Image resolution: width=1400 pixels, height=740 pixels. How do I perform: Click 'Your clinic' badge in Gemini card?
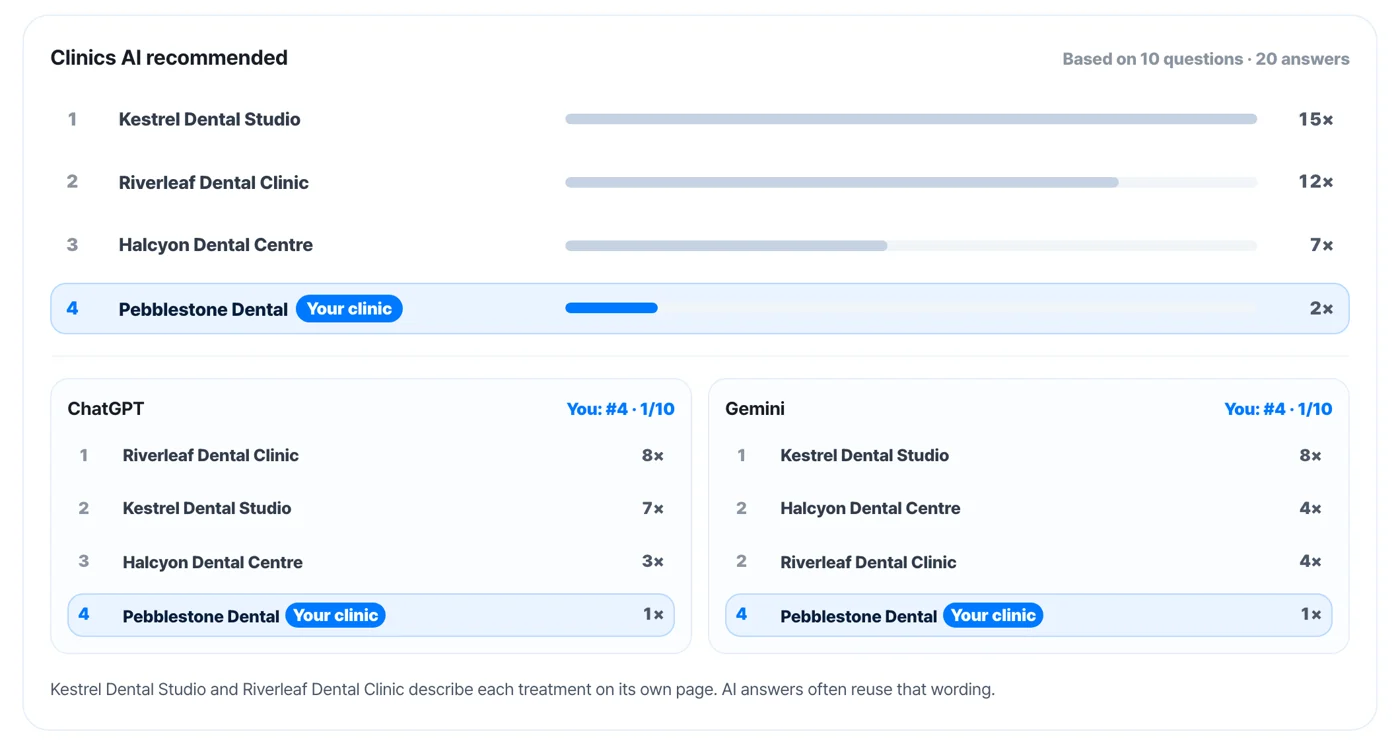[x=993, y=615]
